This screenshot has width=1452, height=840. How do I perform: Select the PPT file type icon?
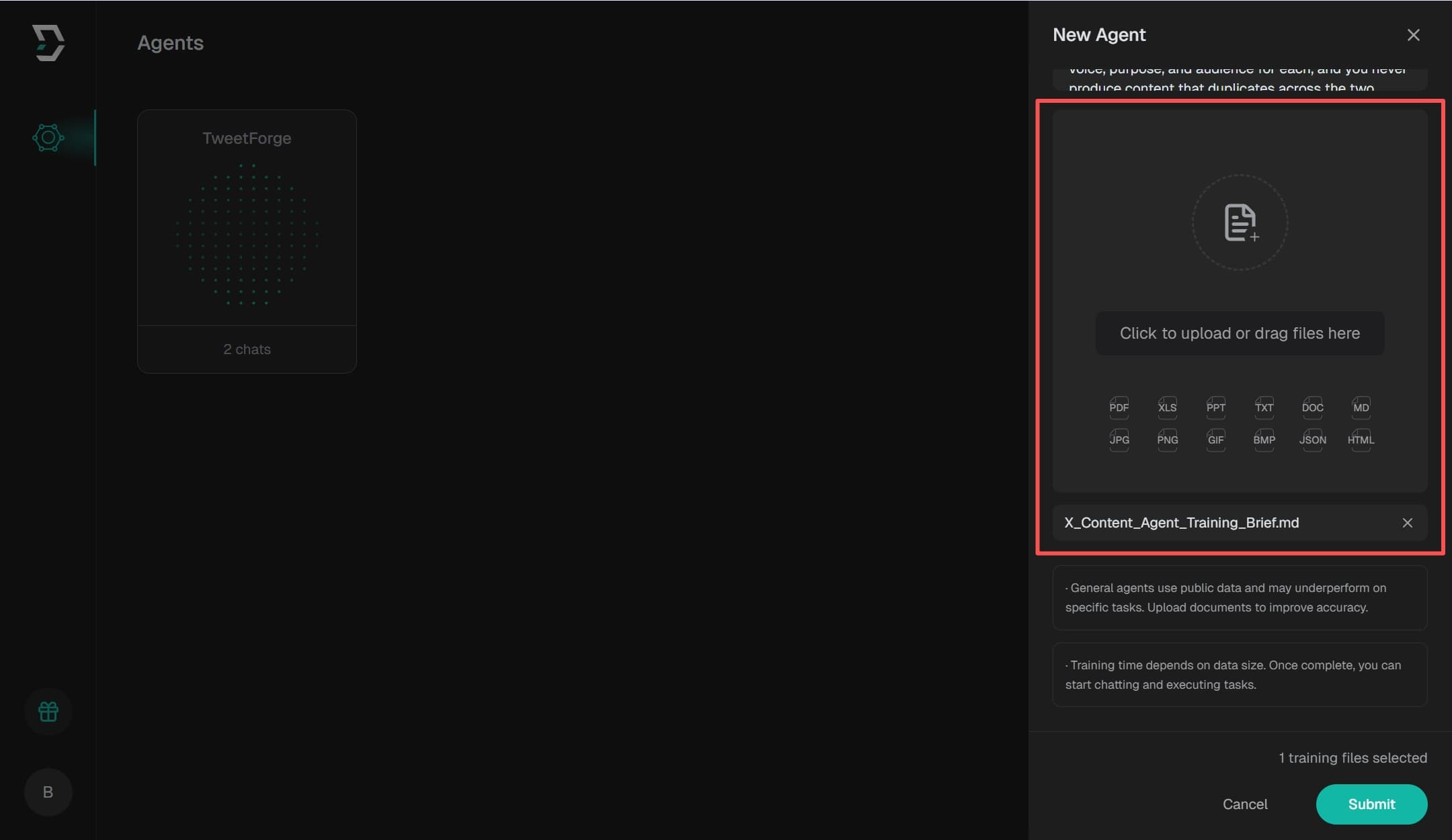[1215, 407]
